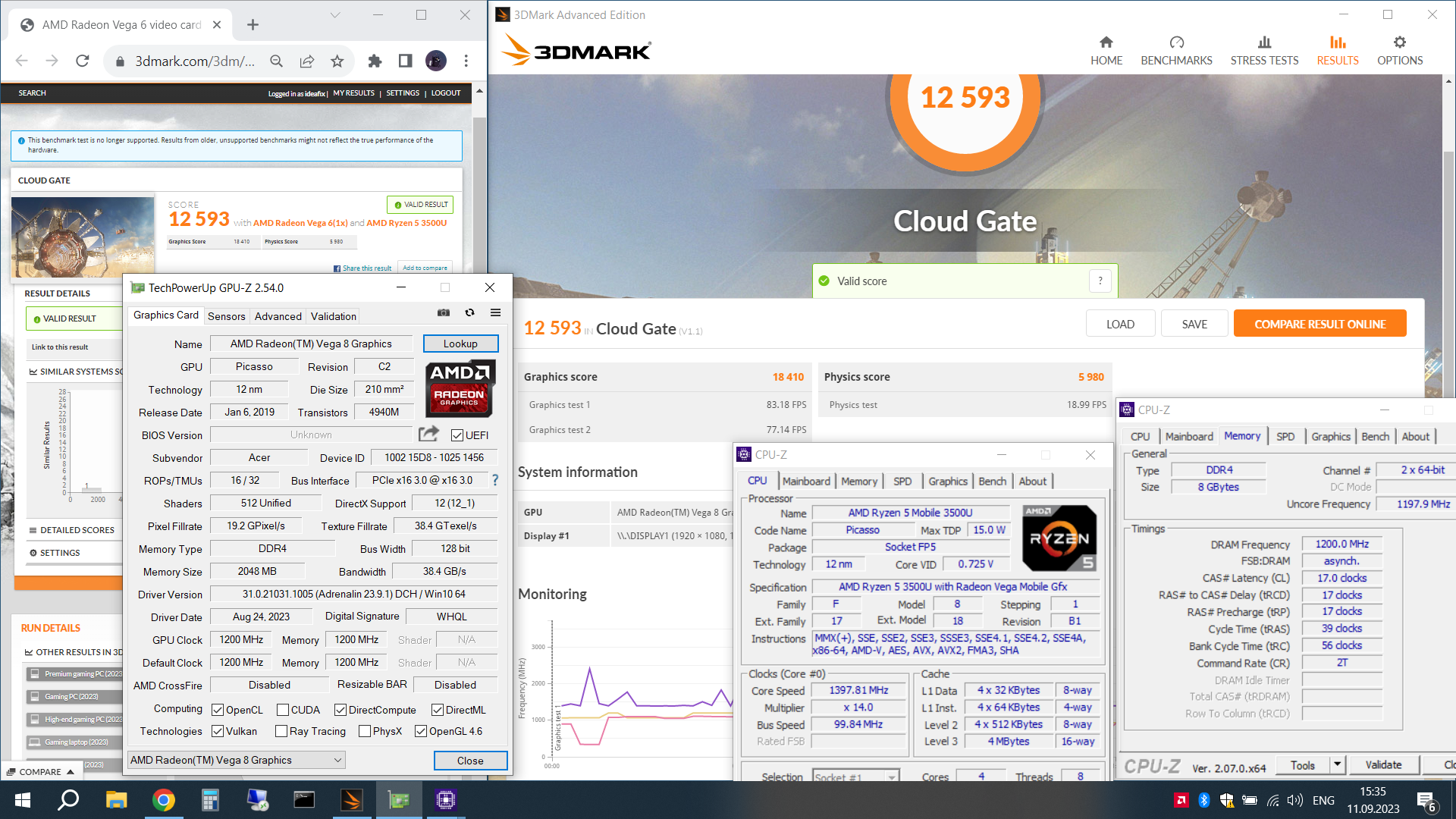The height and width of the screenshot is (819, 1456).
Task: Open Chrome three-dot menu
Action: pos(466,61)
